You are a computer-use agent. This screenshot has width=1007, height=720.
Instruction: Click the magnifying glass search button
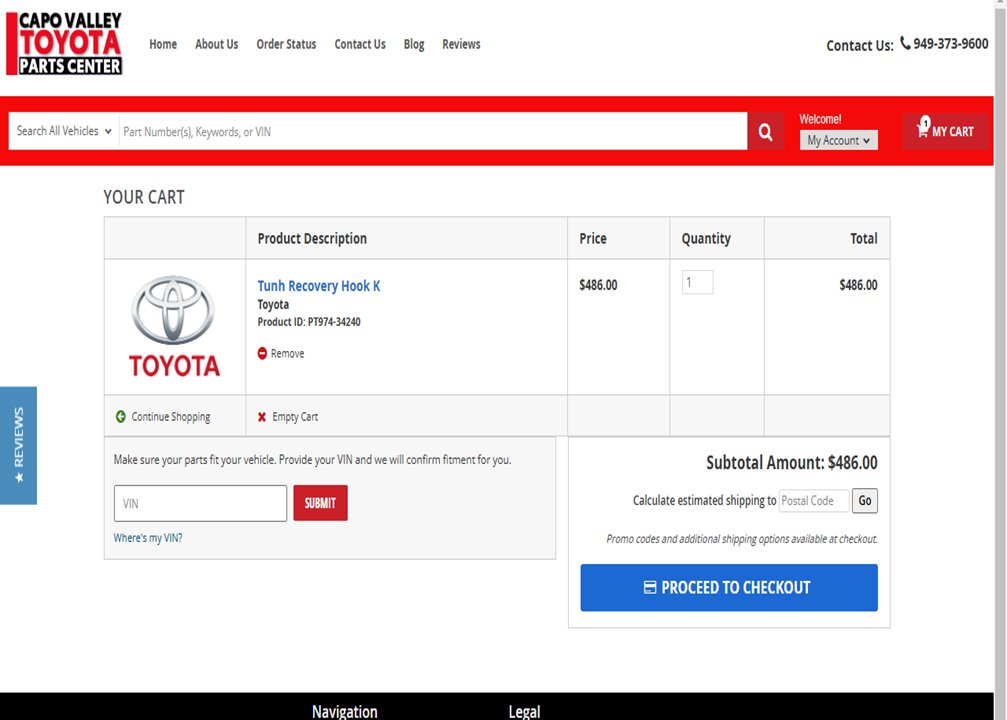coord(765,132)
